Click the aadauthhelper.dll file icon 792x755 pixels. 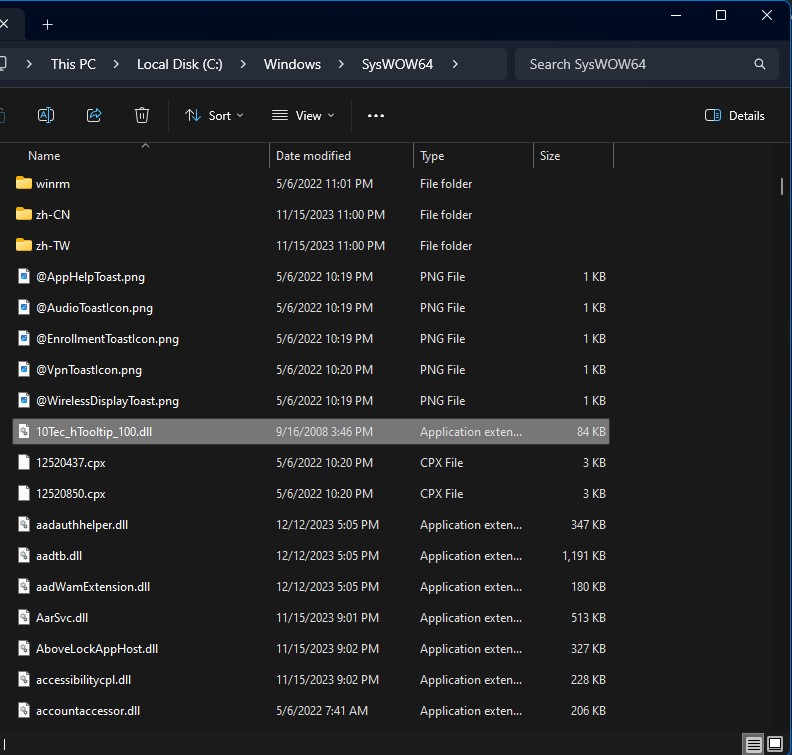pyautogui.click(x=24, y=524)
